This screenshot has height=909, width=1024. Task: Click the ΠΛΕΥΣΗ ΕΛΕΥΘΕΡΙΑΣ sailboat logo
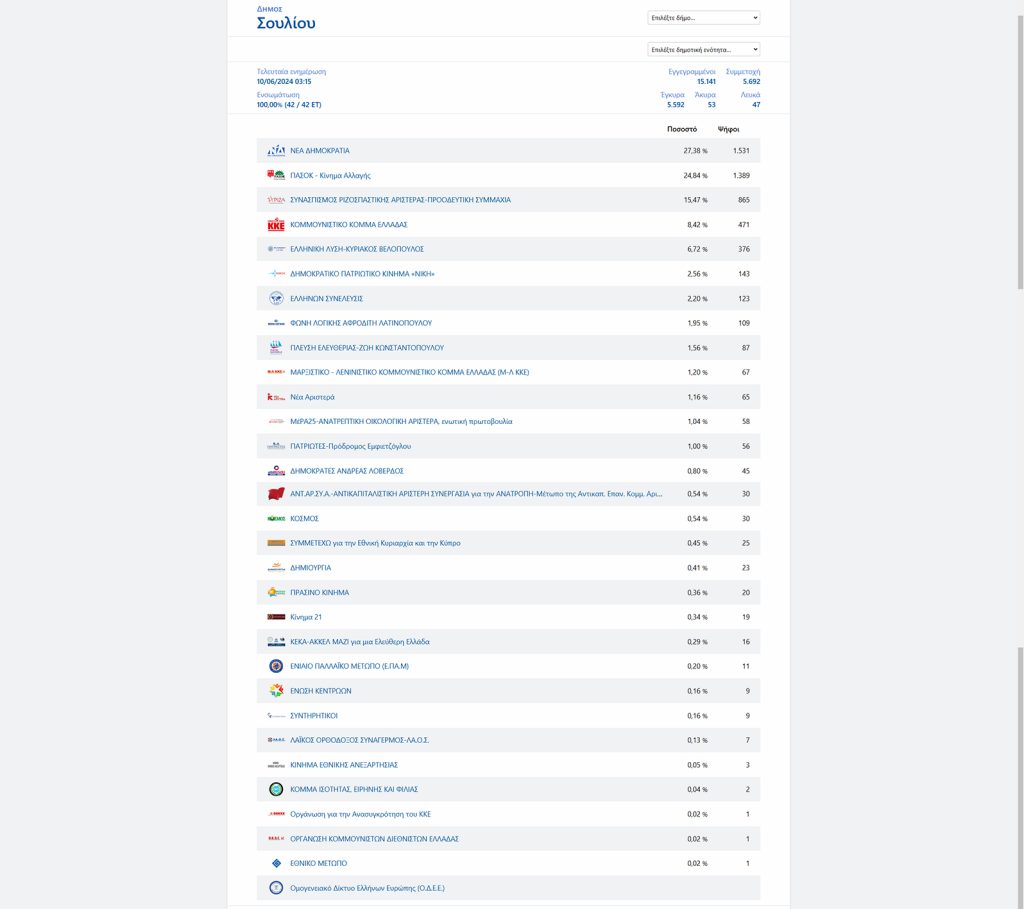tap(276, 347)
